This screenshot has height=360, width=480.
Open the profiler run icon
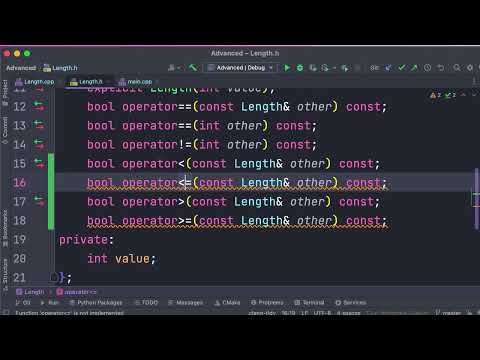pyautogui.click(x=325, y=68)
